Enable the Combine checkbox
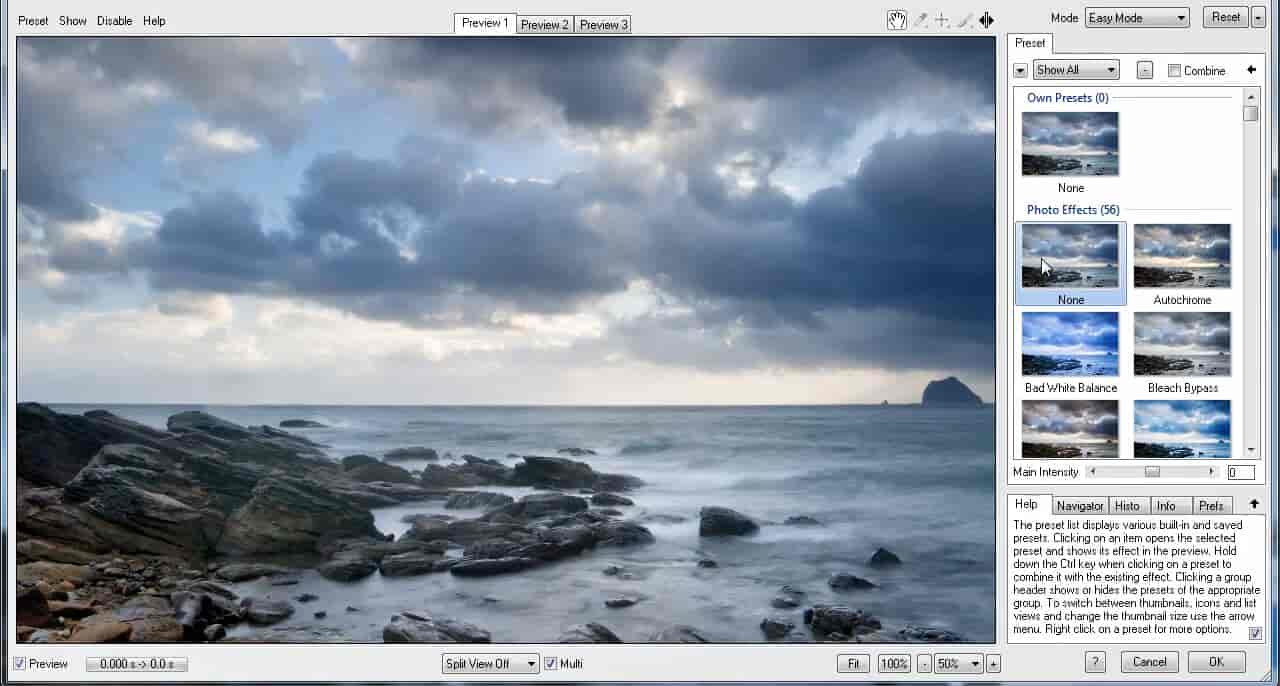 click(x=1174, y=71)
